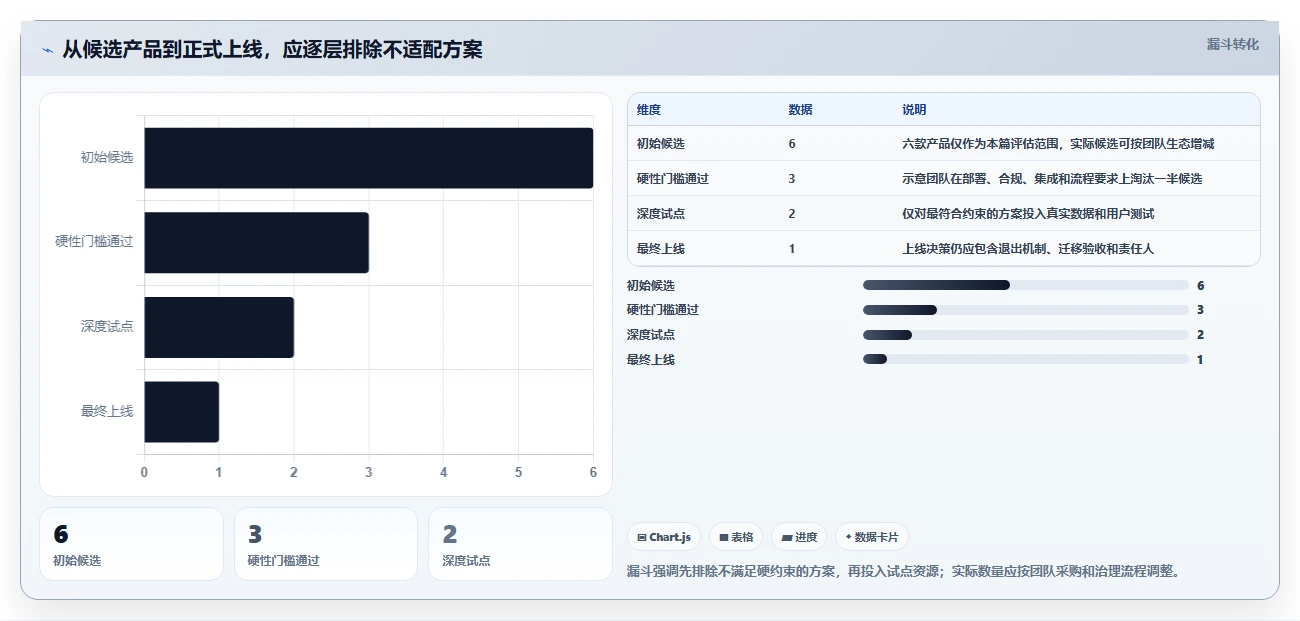The height and width of the screenshot is (621, 1300).
Task: Select the 最终上线 bar in the chart
Action: (182, 411)
